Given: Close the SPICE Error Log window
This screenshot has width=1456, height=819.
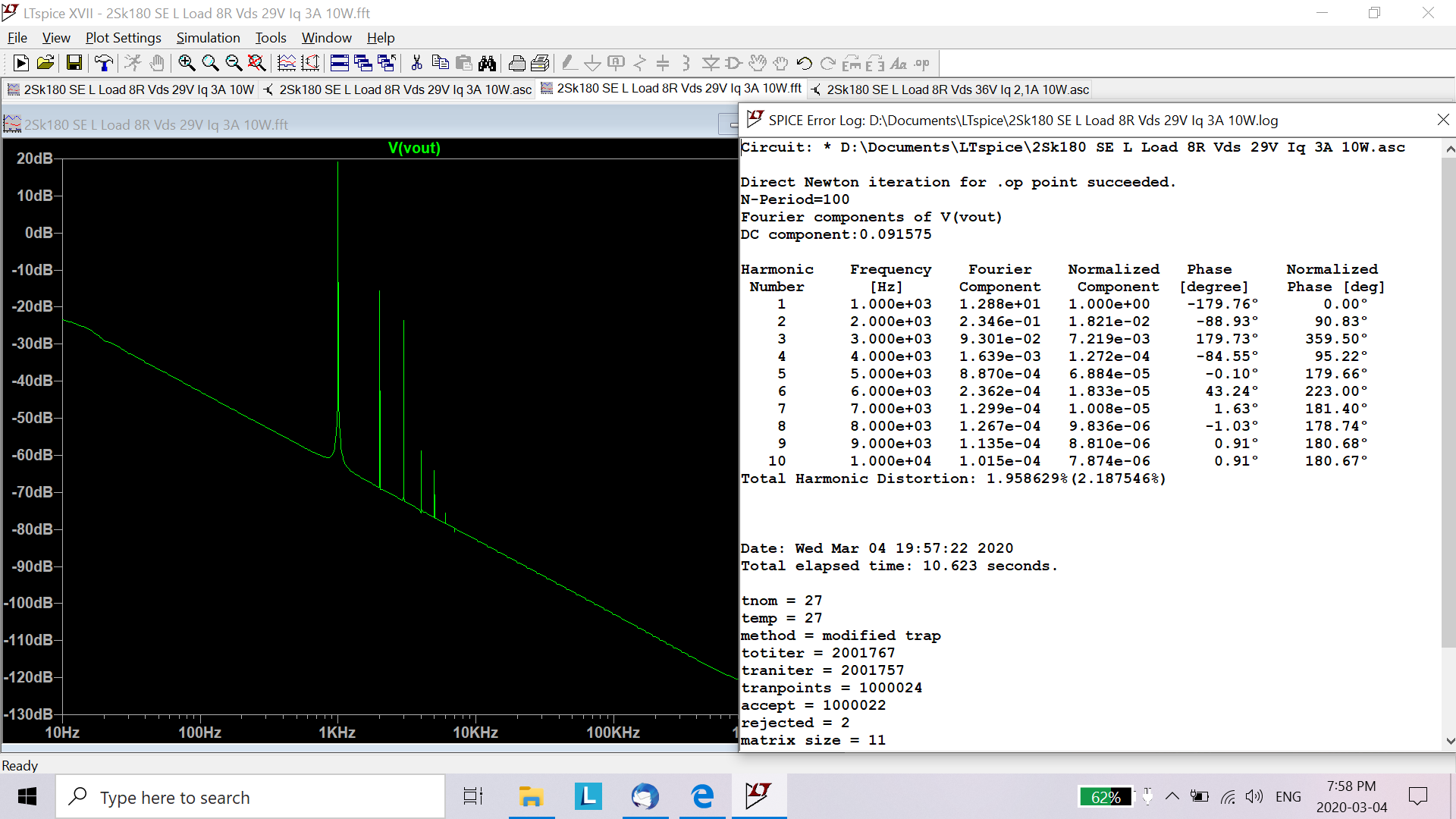Looking at the screenshot, I should [1443, 120].
